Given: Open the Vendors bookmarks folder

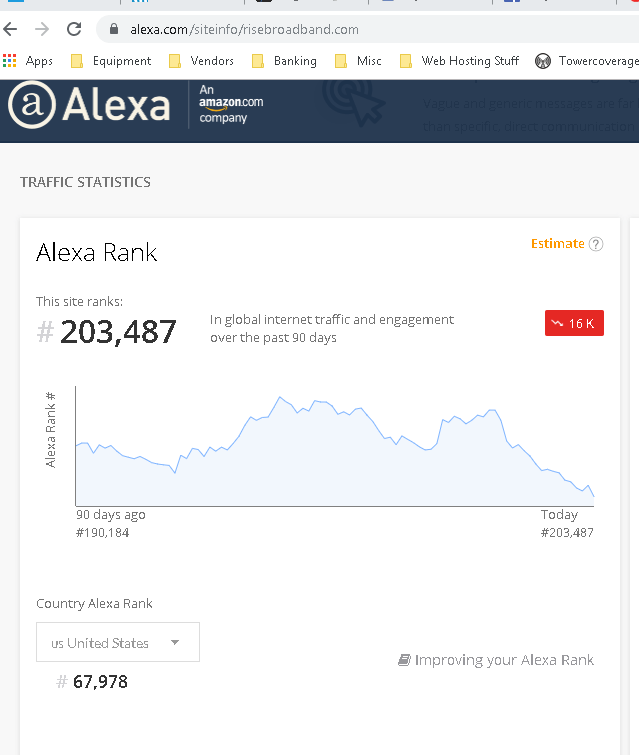Looking at the screenshot, I should 201,61.
